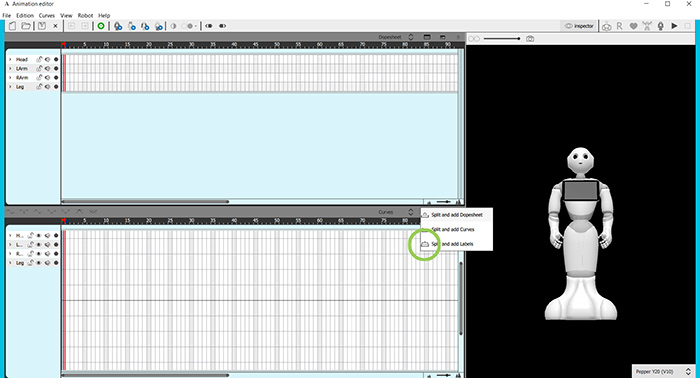Expand the RArm track in Dopesheet
Viewport: 700px width, 378px height.
pyautogui.click(x=10, y=78)
